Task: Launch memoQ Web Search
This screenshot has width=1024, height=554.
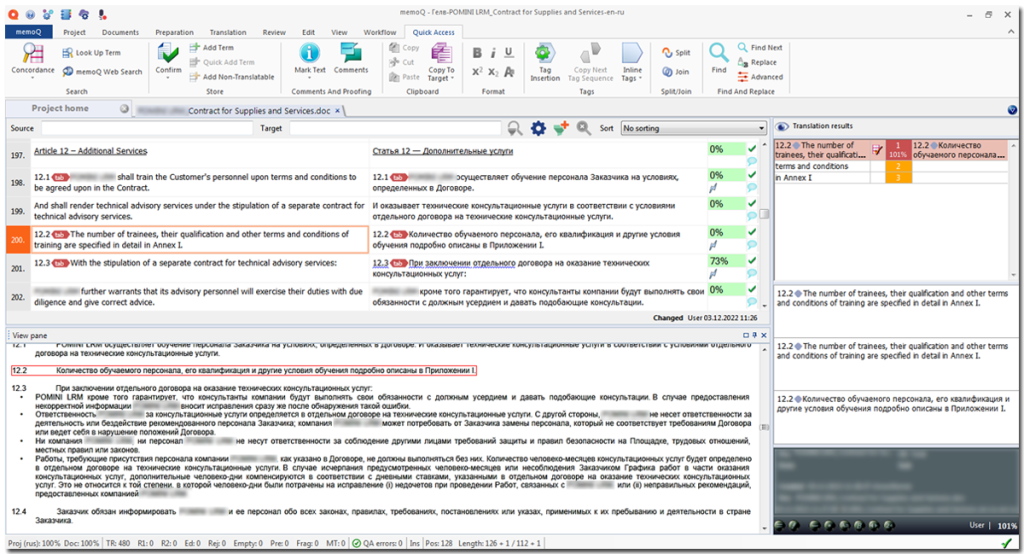Action: pos(102,72)
